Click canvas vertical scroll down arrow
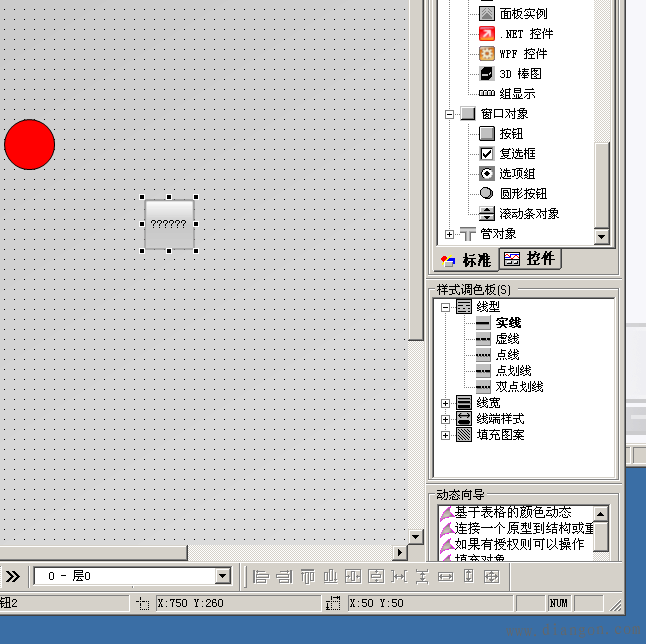 416,537
